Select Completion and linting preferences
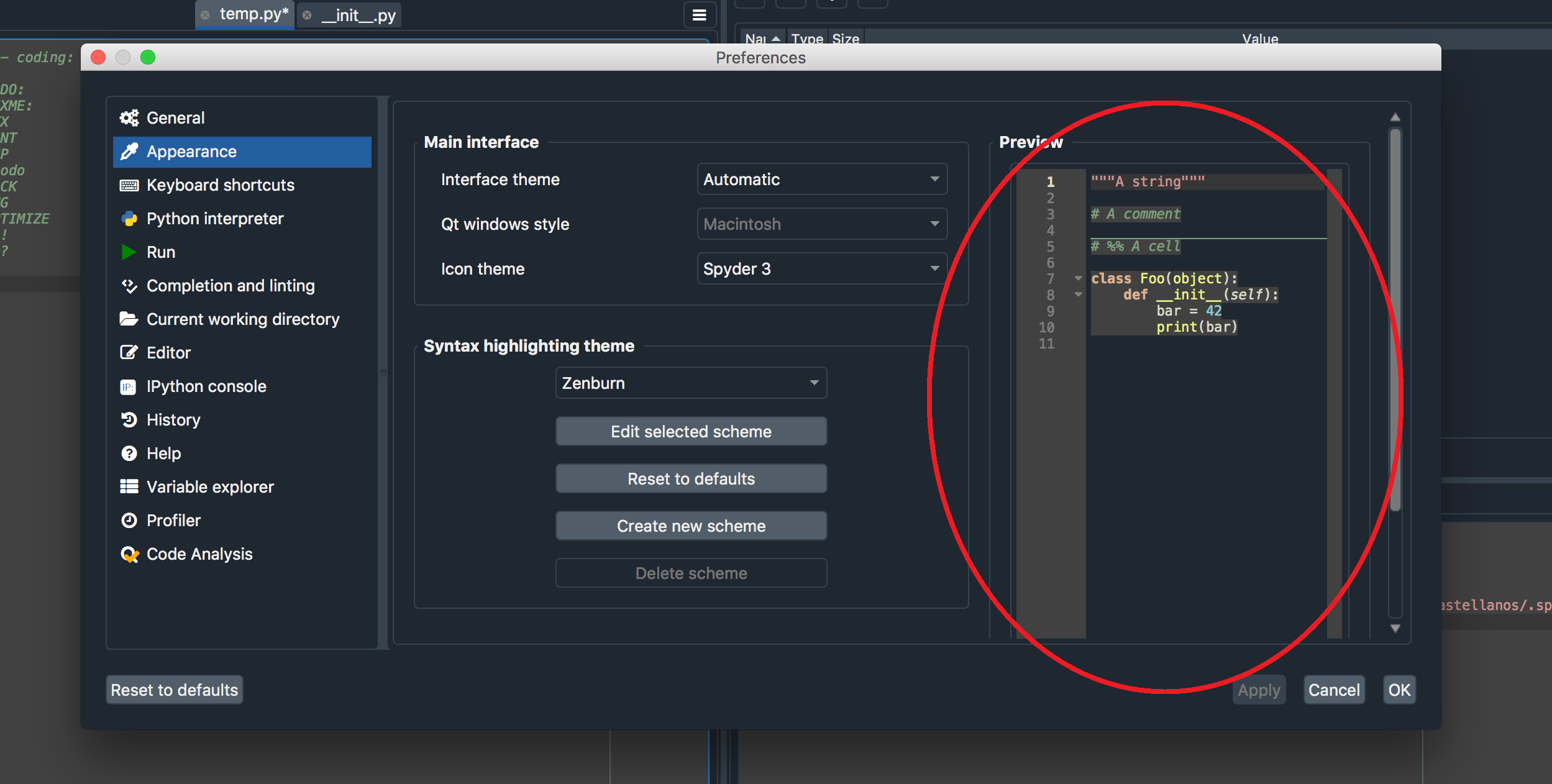This screenshot has height=784, width=1552. coord(231,285)
